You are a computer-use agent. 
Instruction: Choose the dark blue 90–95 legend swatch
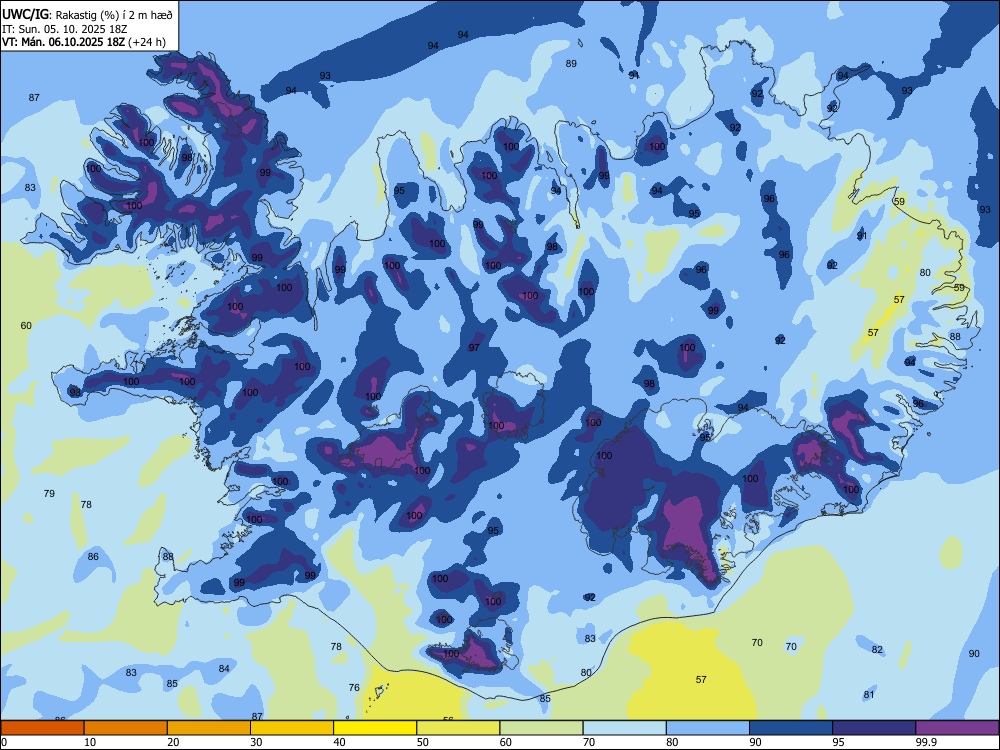791,728
